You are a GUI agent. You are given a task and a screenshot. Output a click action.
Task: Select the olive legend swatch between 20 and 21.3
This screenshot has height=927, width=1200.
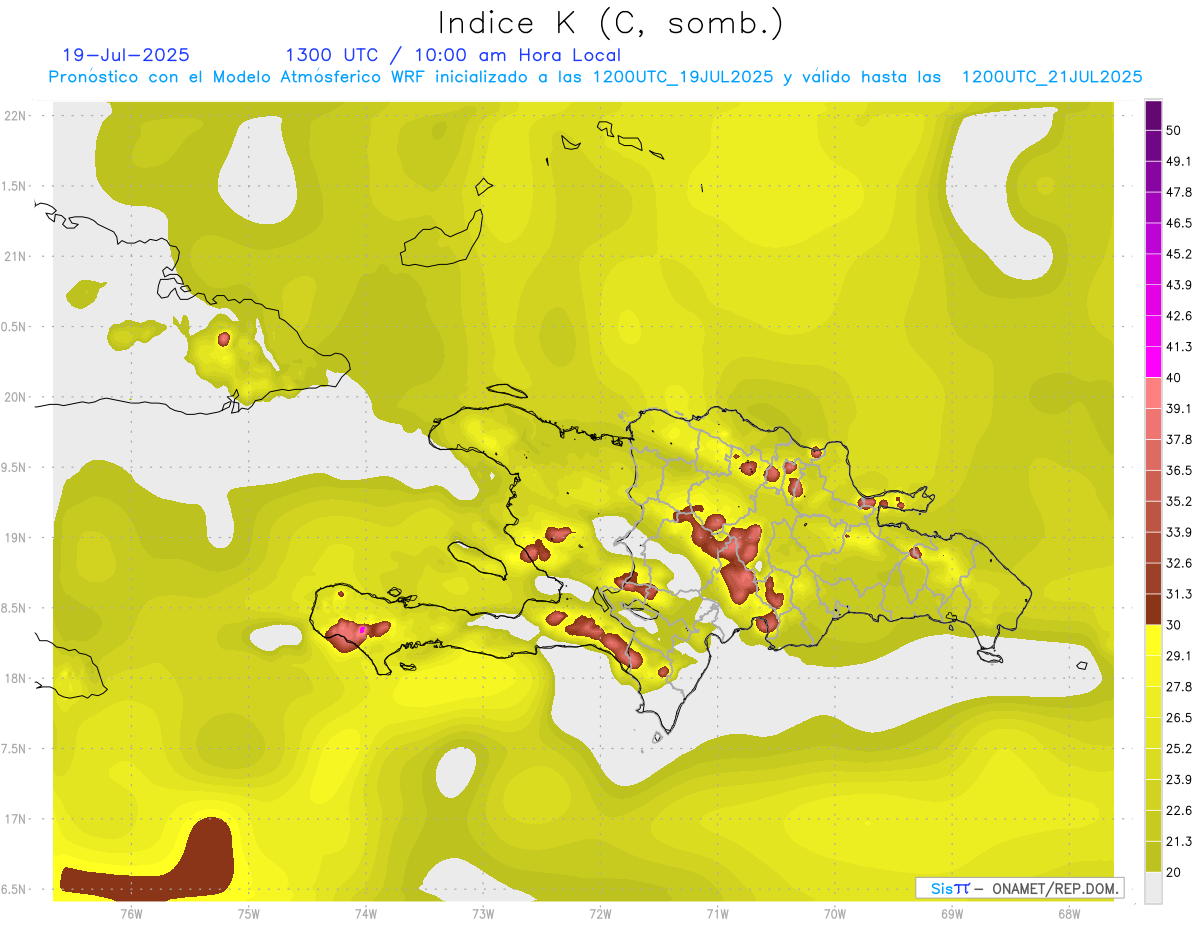pyautogui.click(x=1153, y=856)
